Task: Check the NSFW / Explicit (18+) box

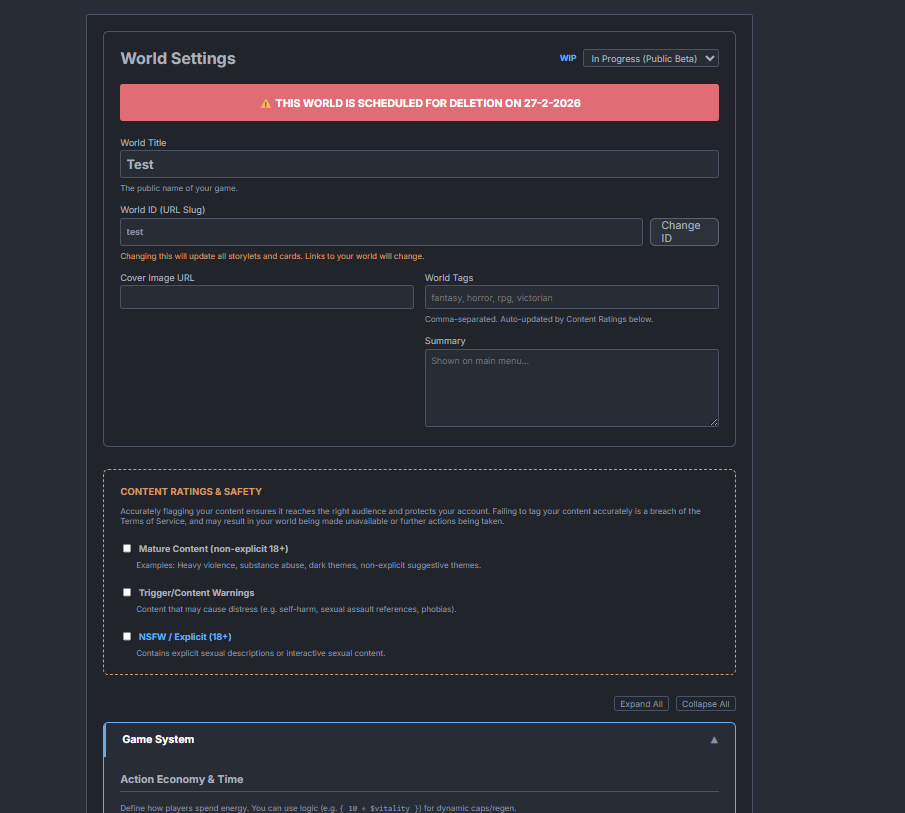Action: pos(127,636)
